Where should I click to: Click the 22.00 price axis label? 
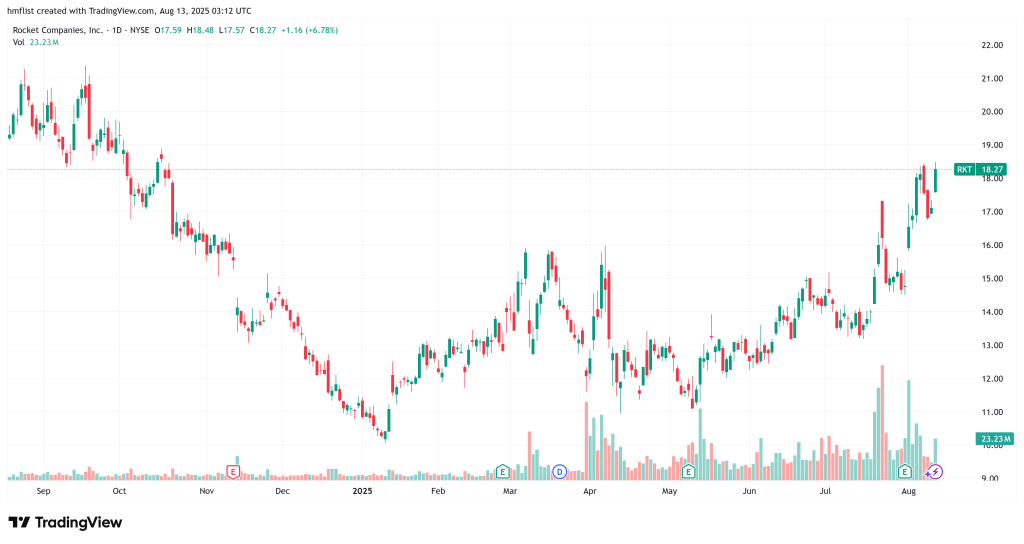tap(992, 45)
